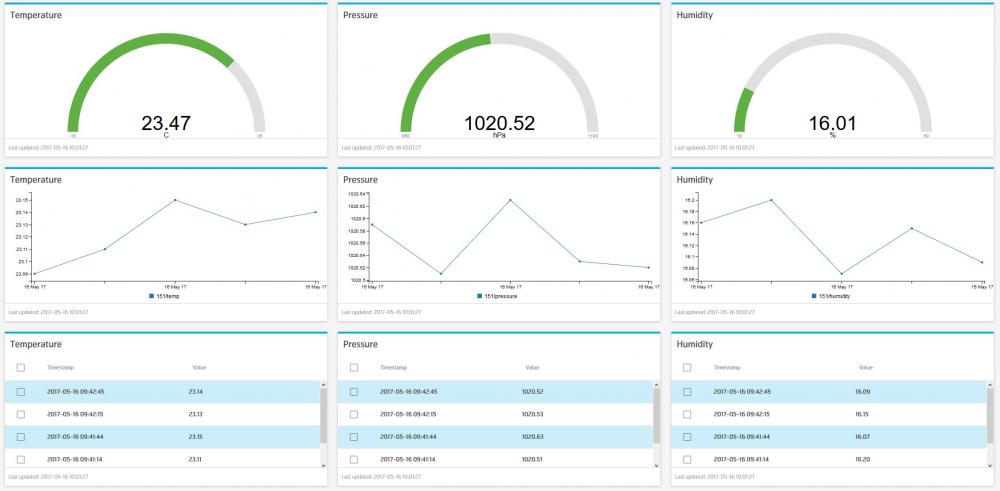Click the 151/temp legend color square
The width and height of the screenshot is (1000, 491).
coord(151,296)
